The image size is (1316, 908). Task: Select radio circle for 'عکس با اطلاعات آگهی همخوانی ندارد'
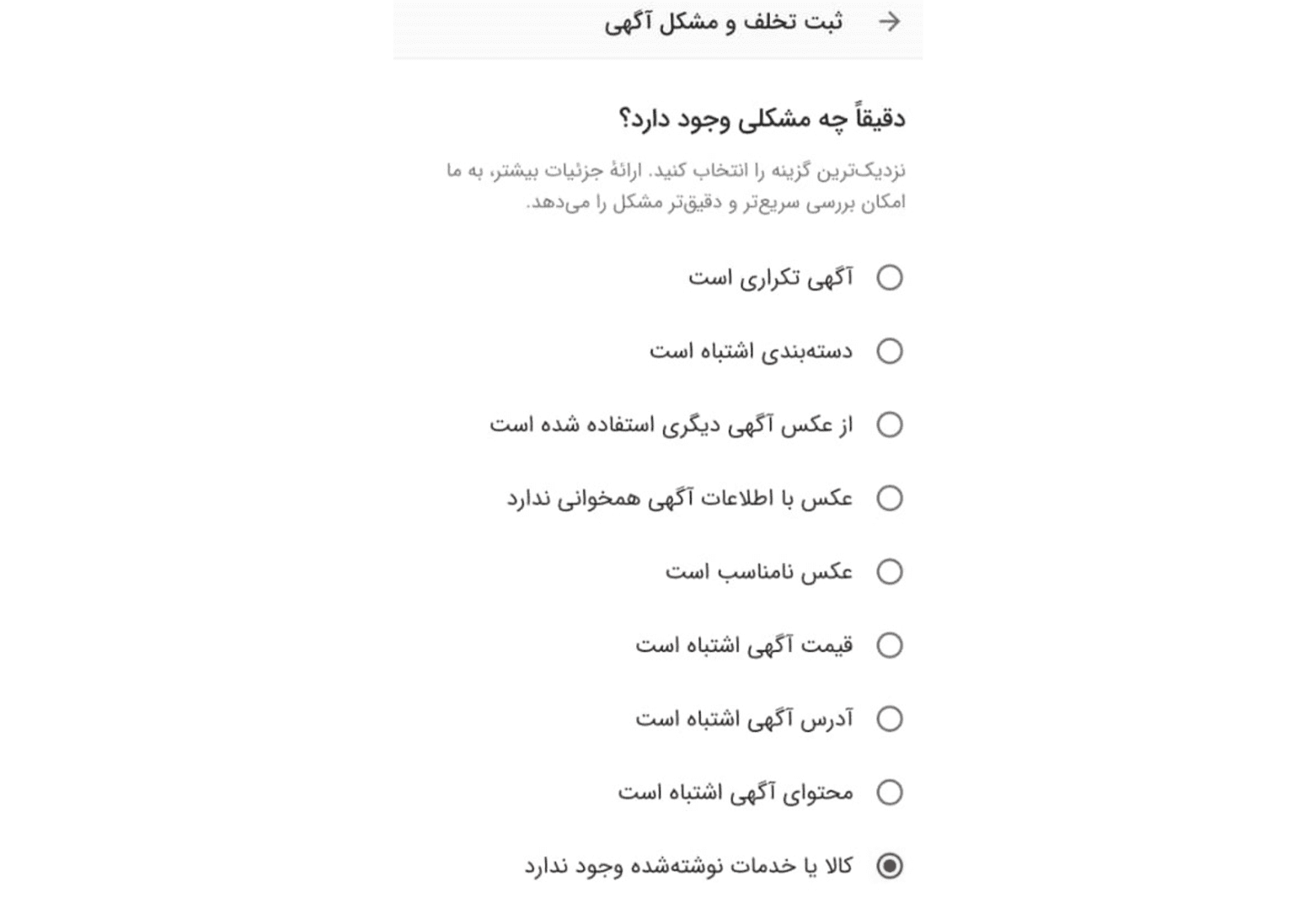pos(890,499)
